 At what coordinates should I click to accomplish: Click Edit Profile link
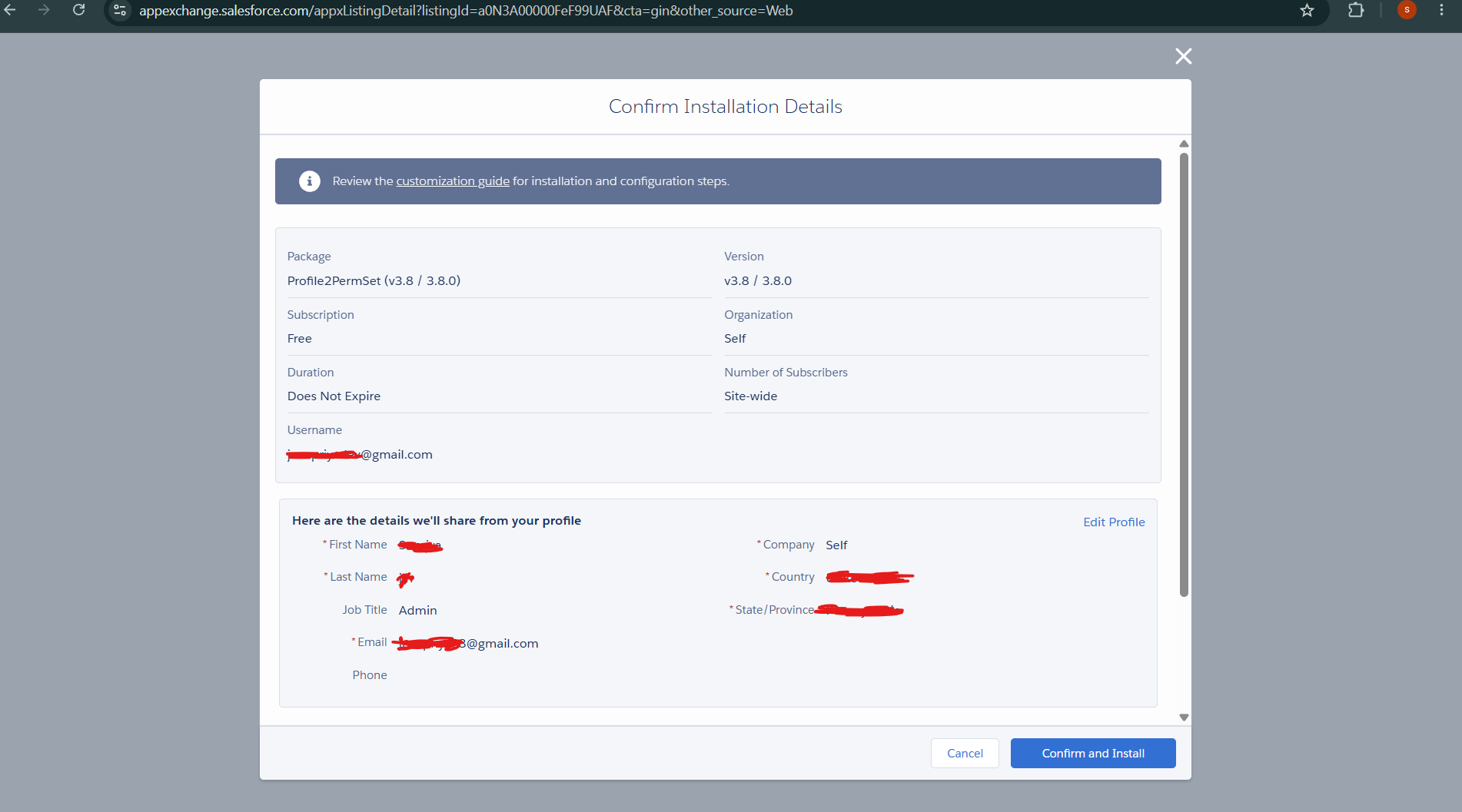[1114, 522]
